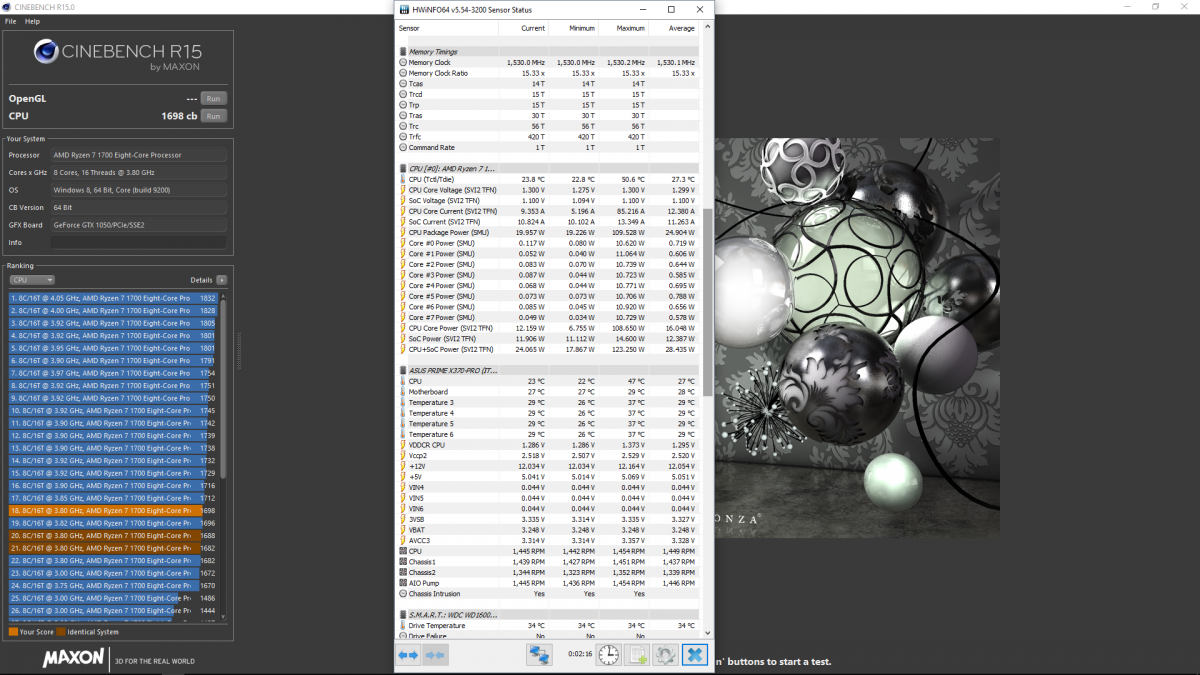Screen dimensions: 1200x675
Task: Click the Minimum column header
Action: [573, 28]
